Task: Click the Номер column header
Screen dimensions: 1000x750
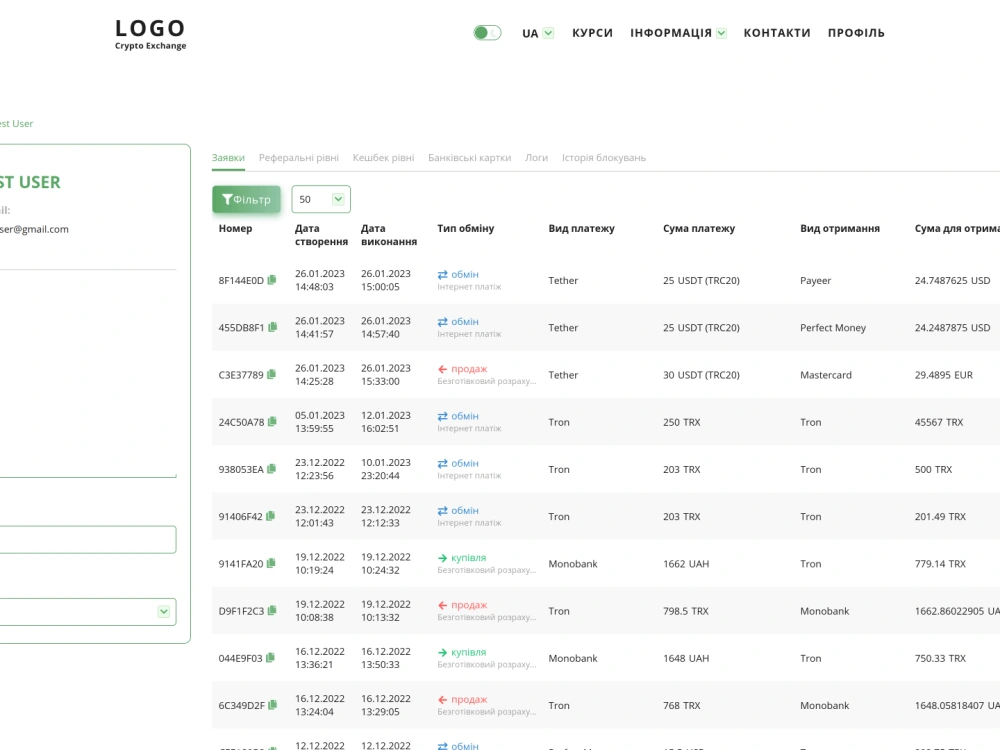Action: (x=235, y=228)
